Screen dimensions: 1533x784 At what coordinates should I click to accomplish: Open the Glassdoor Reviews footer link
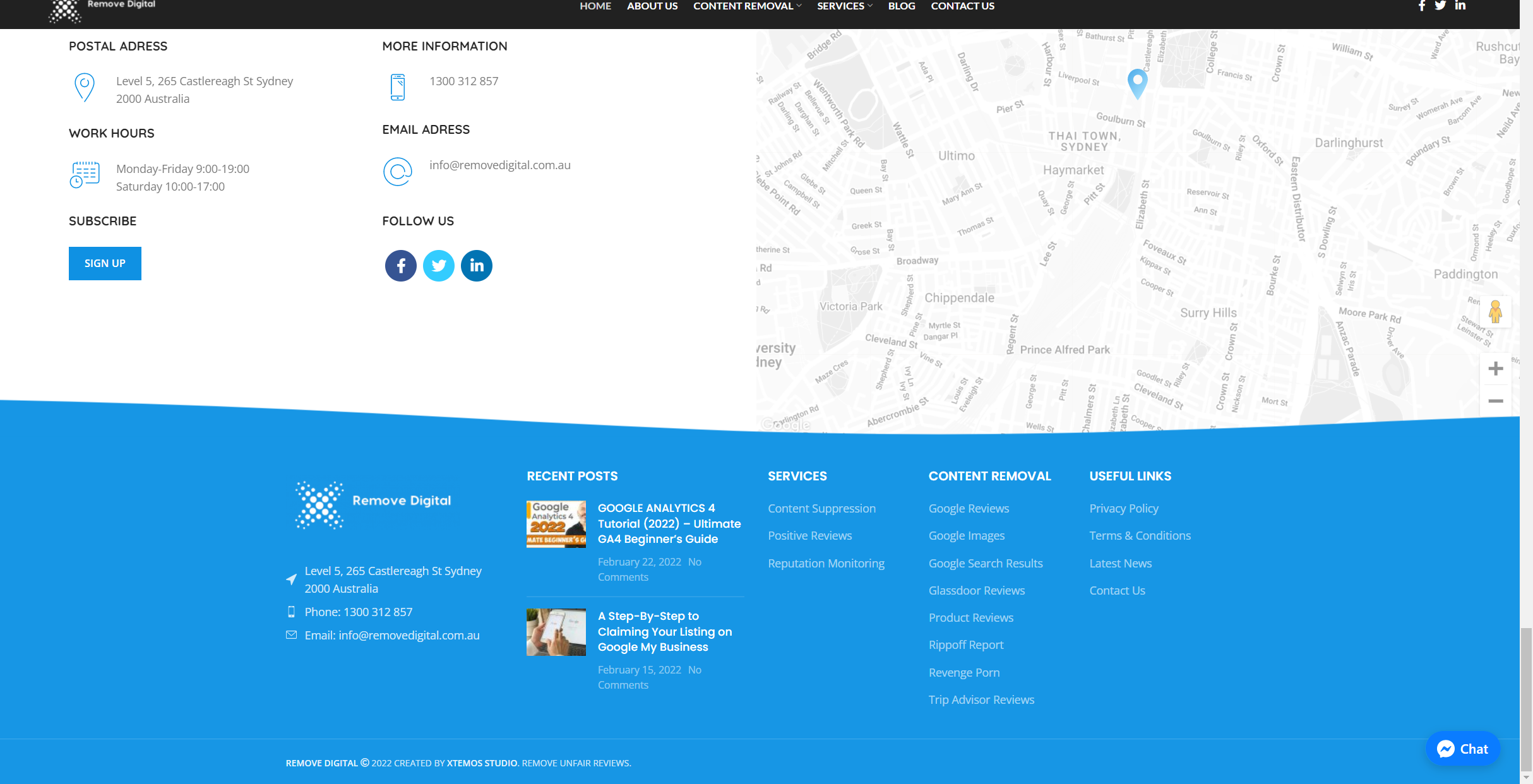[x=976, y=590]
